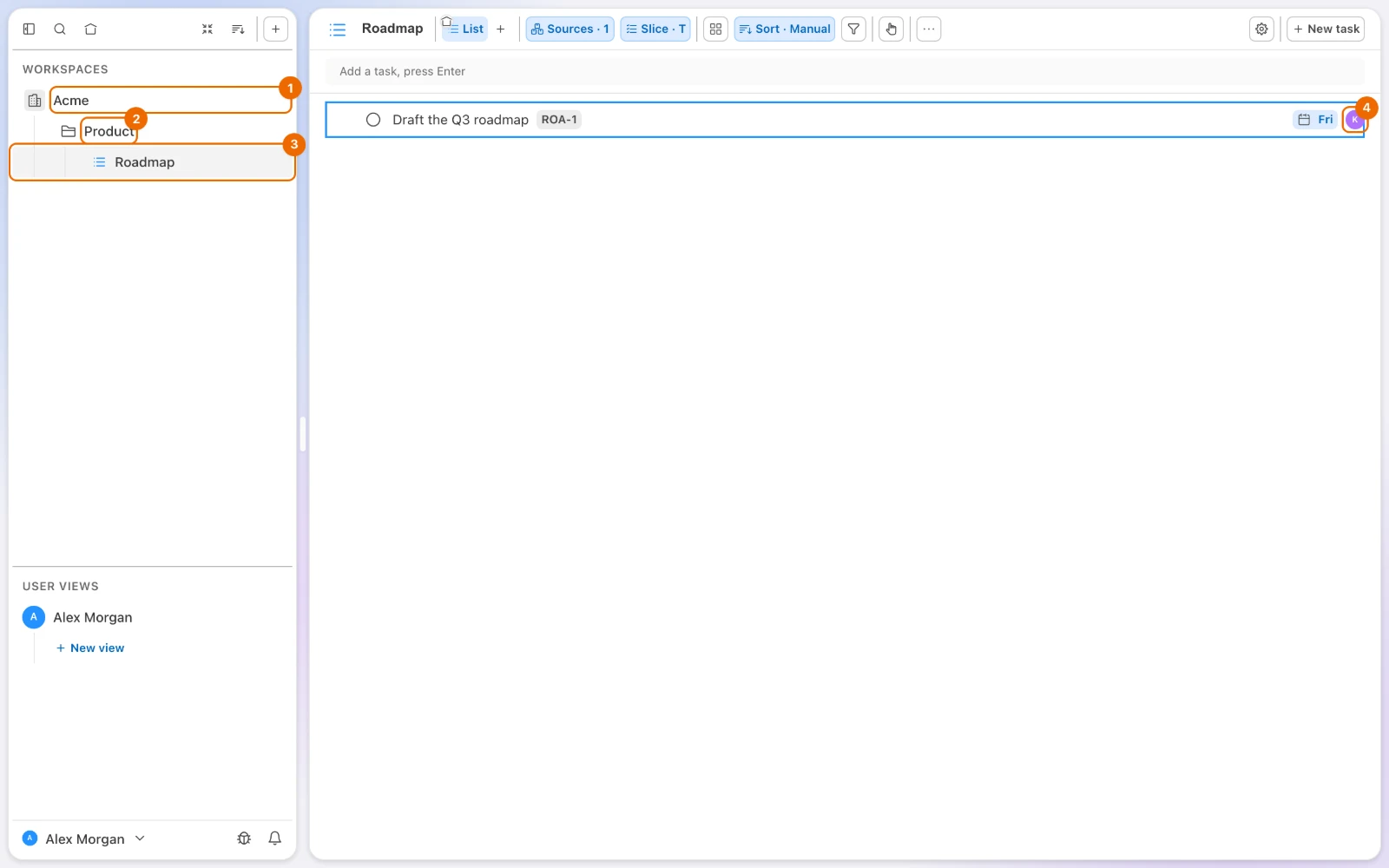The height and width of the screenshot is (868, 1389).
Task: Click the hand pointer icon in toolbar
Action: (x=892, y=29)
